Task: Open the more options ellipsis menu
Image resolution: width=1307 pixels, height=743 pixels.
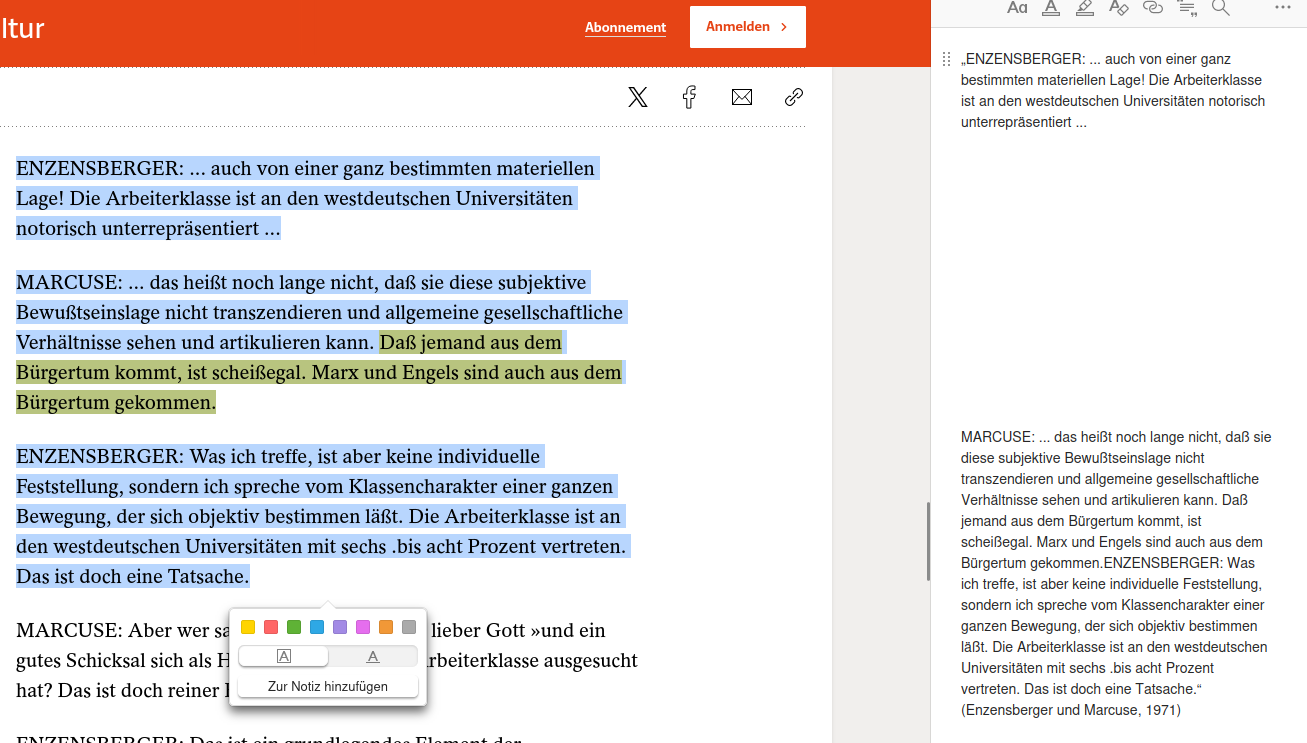Action: [x=1283, y=8]
